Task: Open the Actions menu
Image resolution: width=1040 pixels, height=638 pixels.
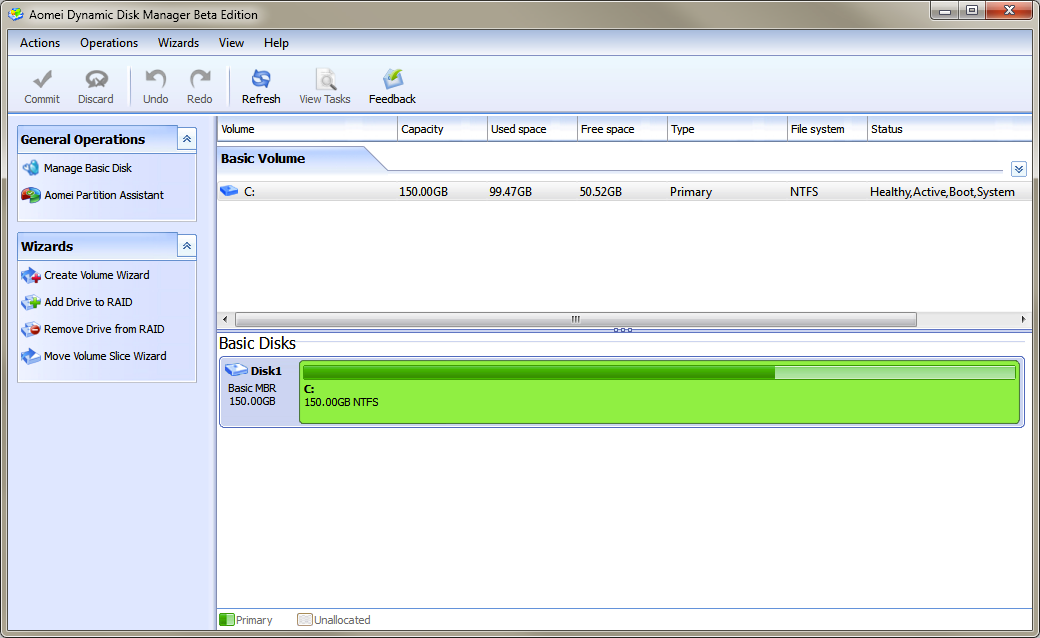Action: [40, 42]
